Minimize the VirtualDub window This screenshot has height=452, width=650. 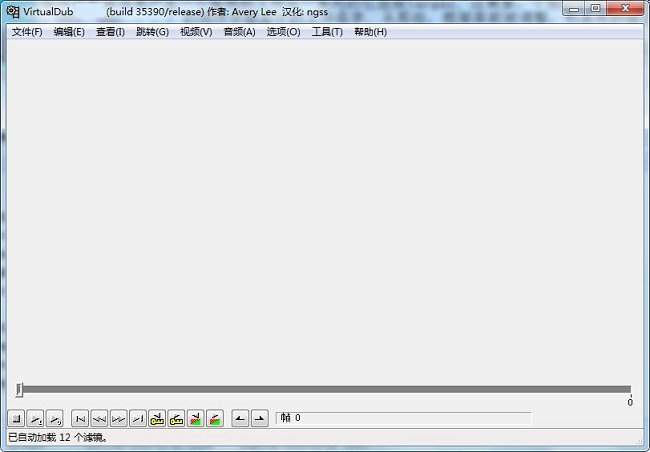(x=574, y=8)
